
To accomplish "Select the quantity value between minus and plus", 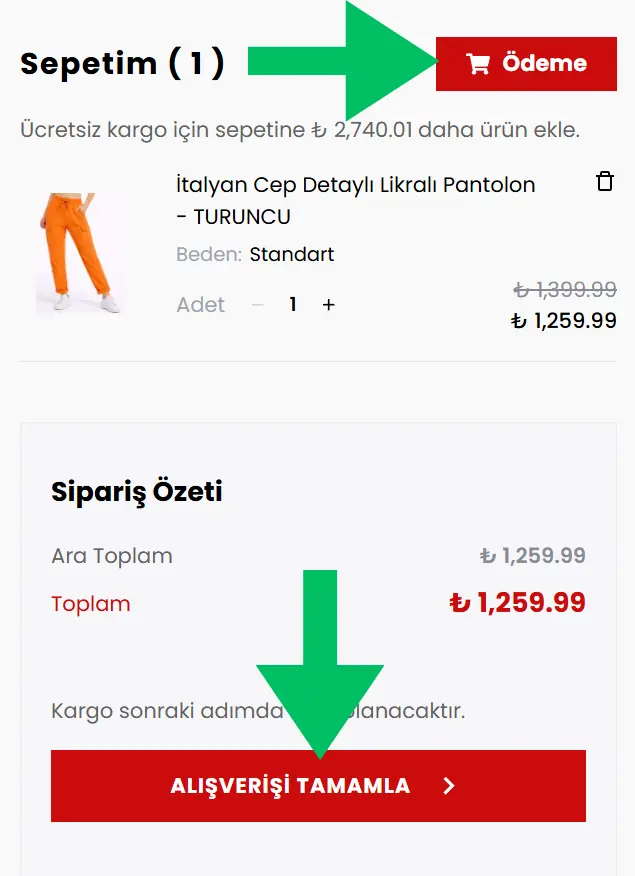I will click(293, 305).
